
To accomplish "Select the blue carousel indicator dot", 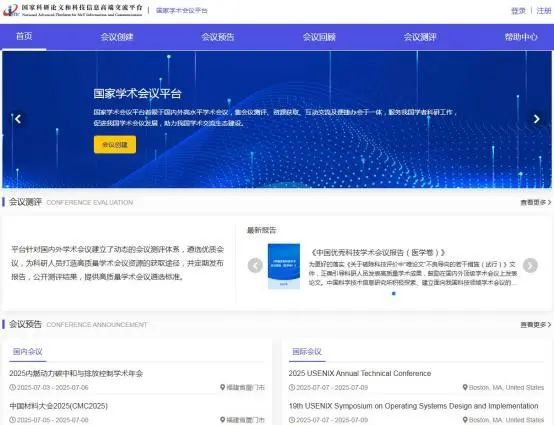I will 394,293.
